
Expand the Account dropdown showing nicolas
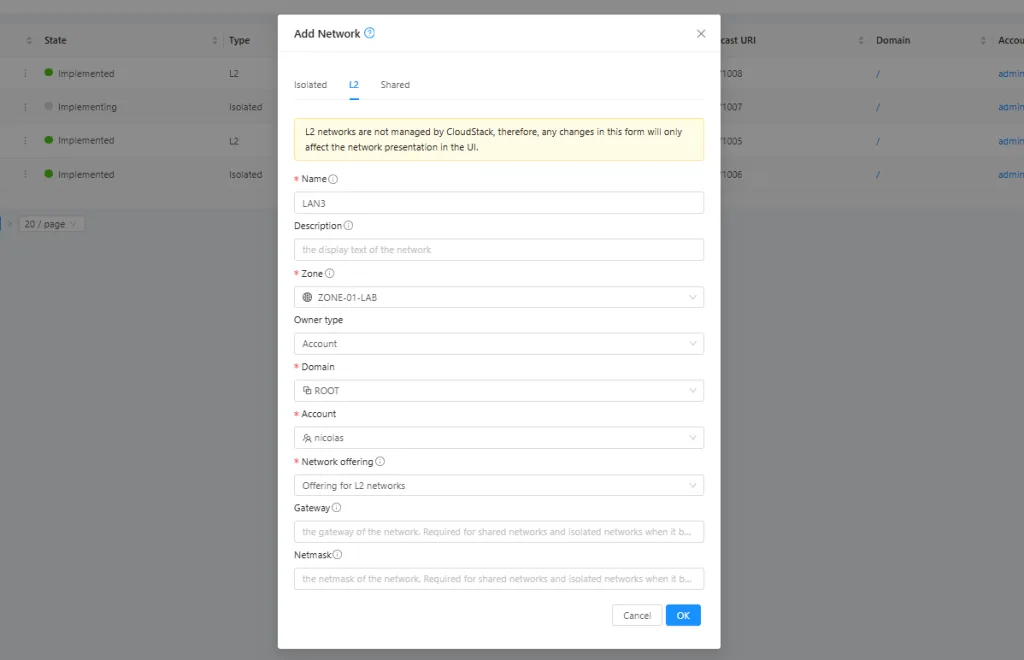coord(498,438)
